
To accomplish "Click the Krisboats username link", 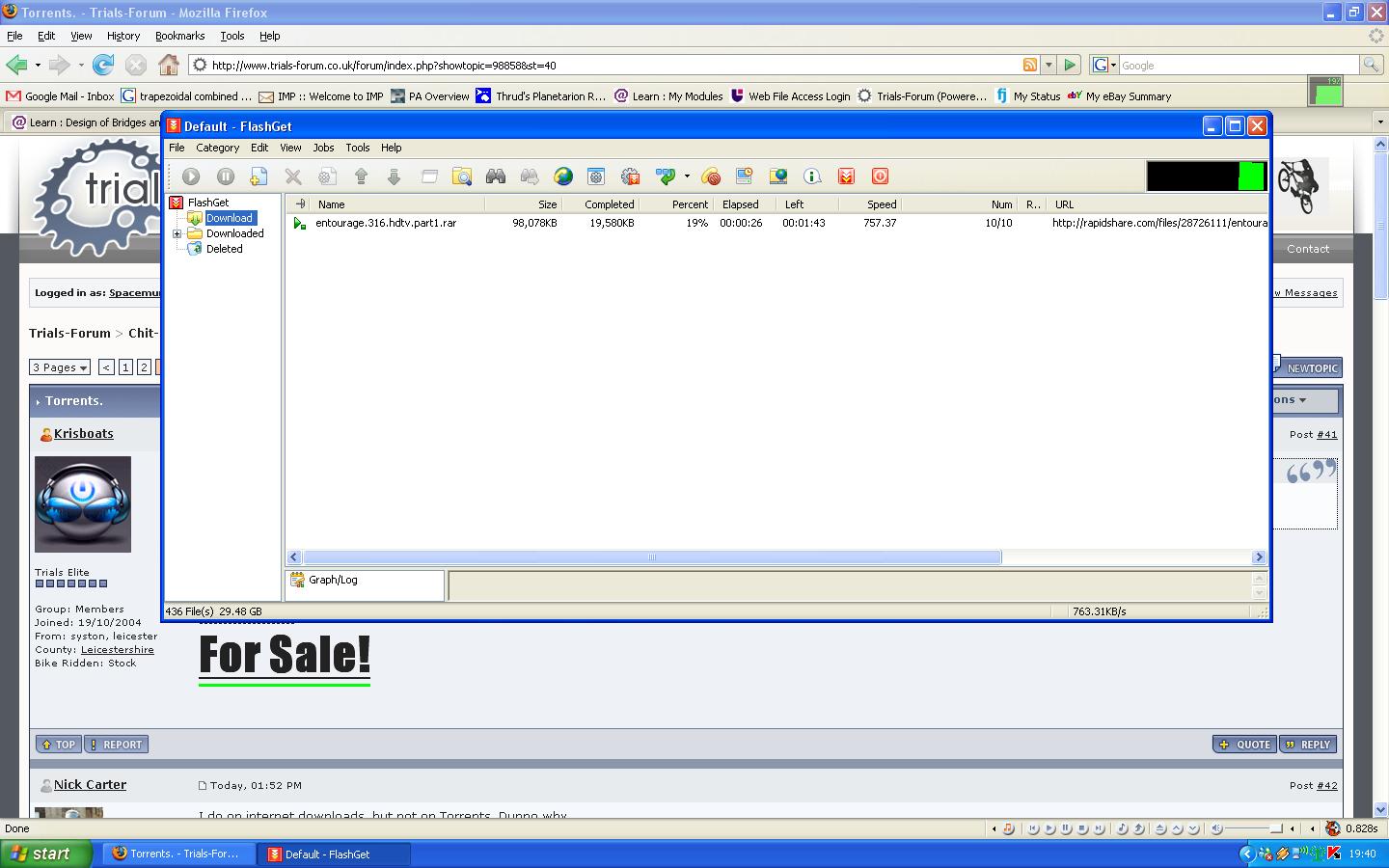I will [84, 434].
